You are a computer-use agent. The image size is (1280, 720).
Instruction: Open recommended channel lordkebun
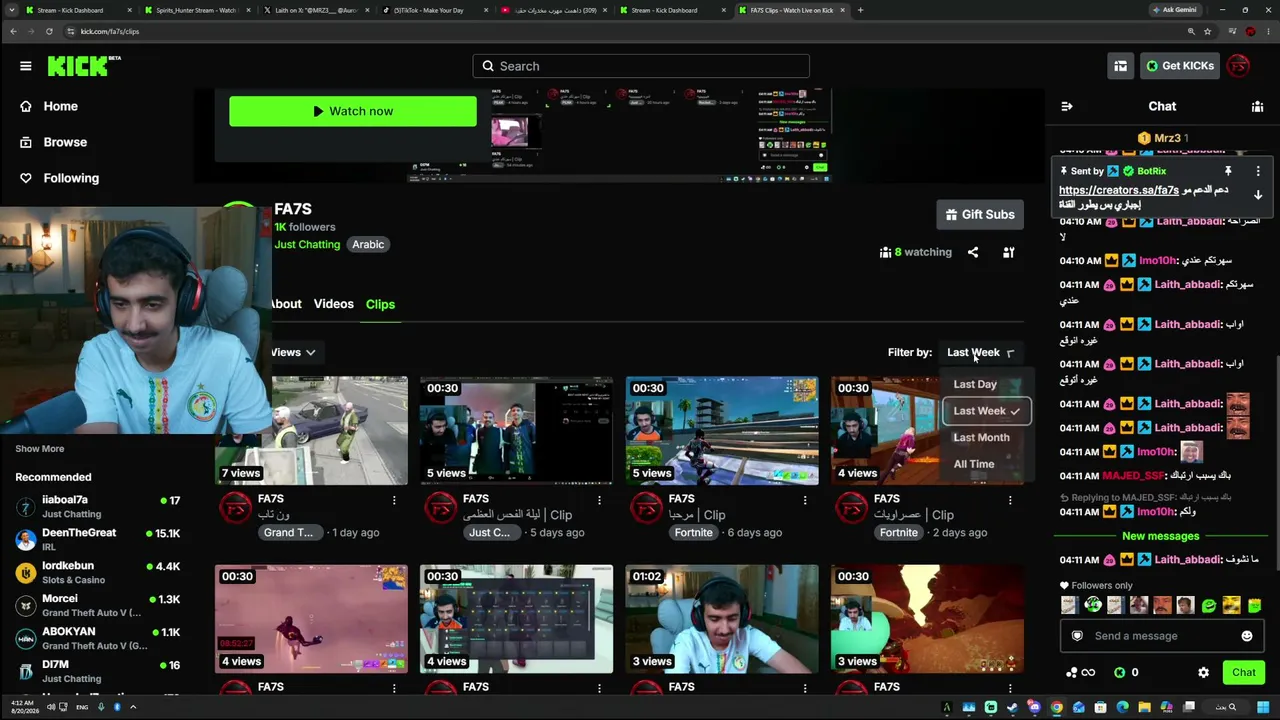pos(97,572)
